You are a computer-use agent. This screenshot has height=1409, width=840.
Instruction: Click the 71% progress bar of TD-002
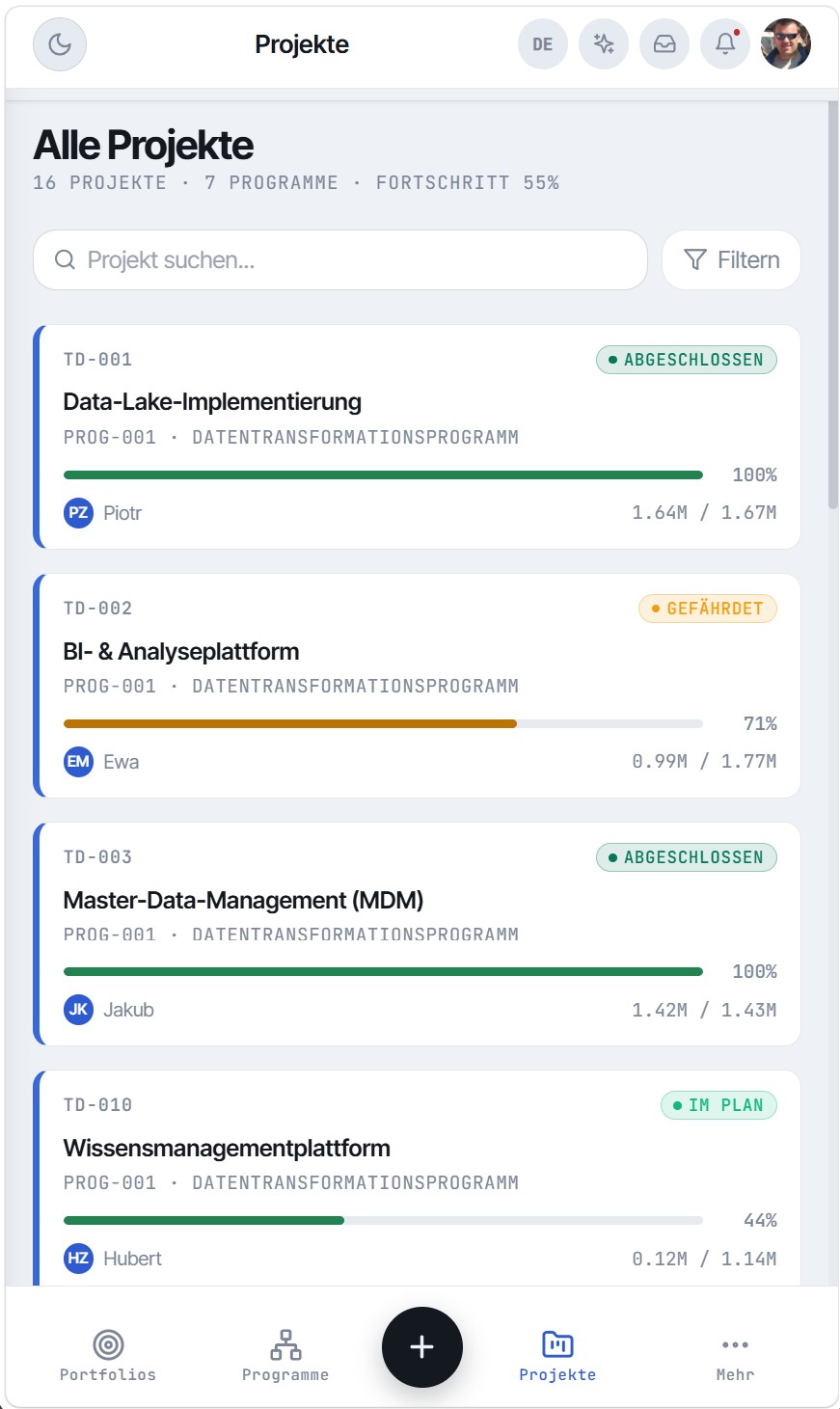383,723
